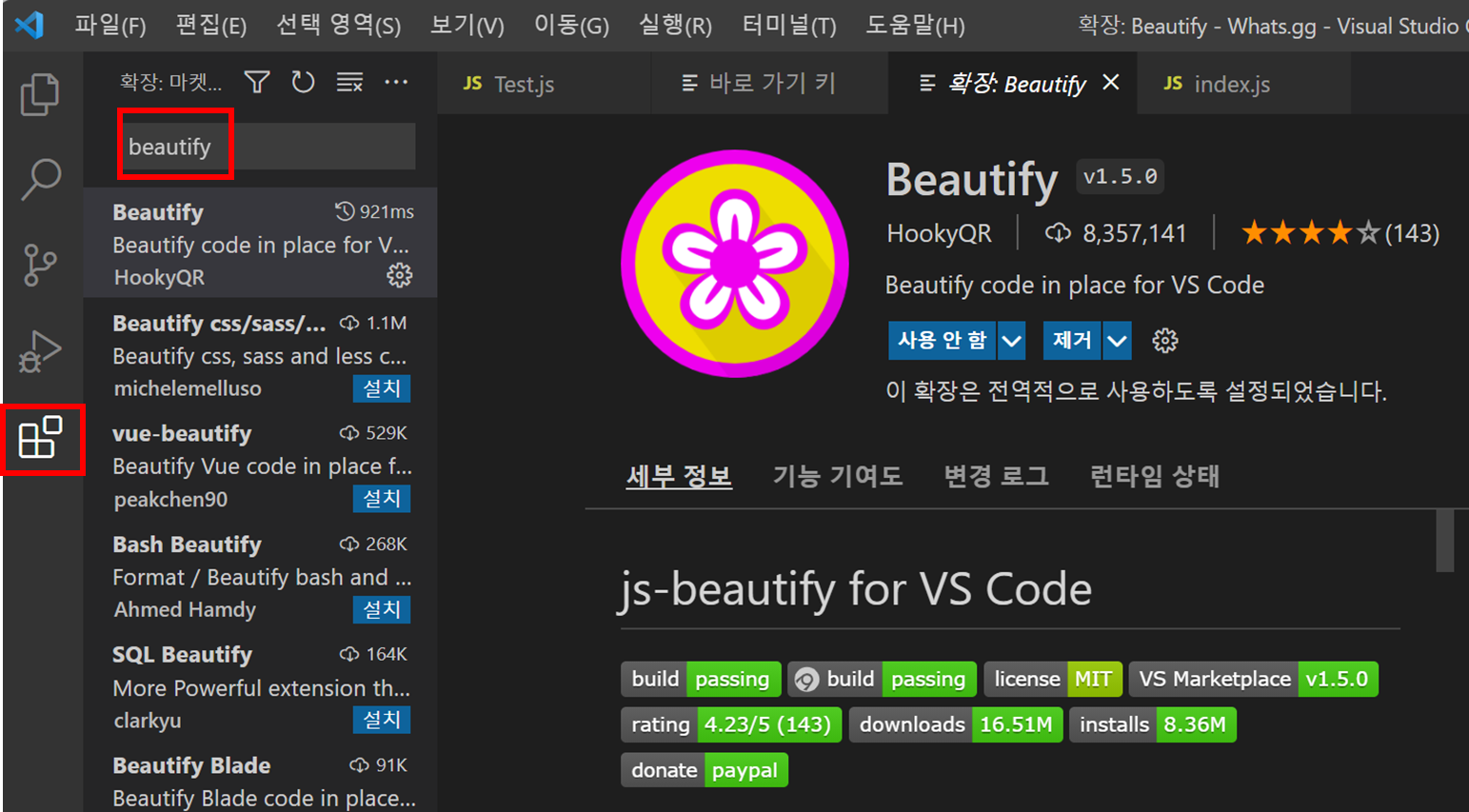Switch to the Test.js editor tab

coord(545,84)
